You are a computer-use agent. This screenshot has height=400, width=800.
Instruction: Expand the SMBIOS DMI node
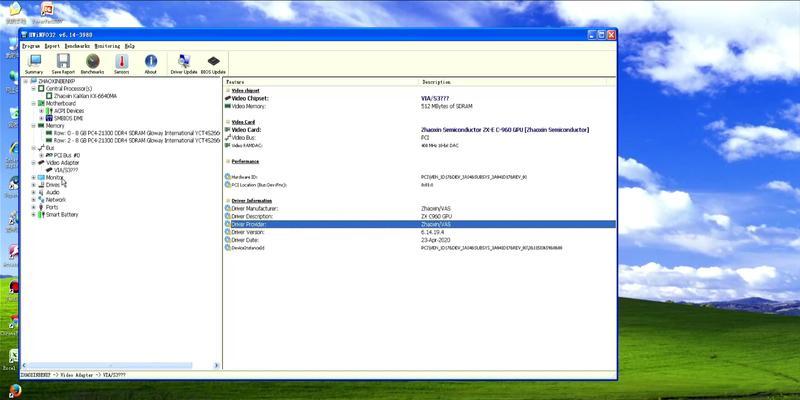[41, 118]
